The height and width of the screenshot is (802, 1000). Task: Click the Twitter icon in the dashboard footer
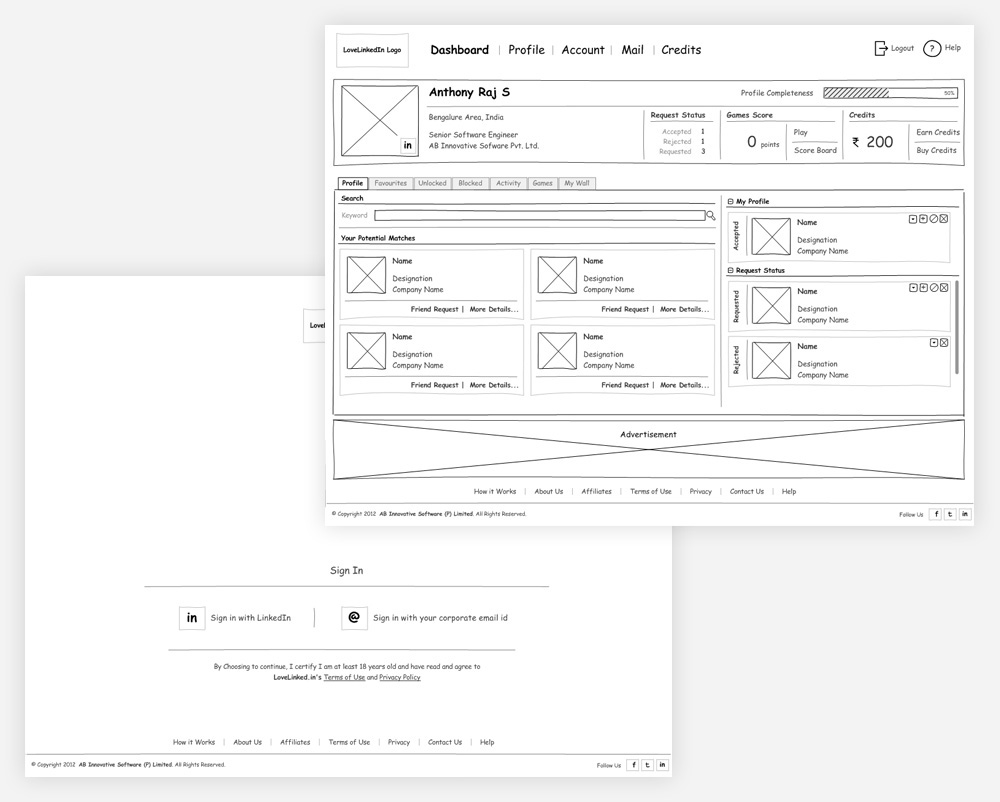pyautogui.click(x=950, y=514)
